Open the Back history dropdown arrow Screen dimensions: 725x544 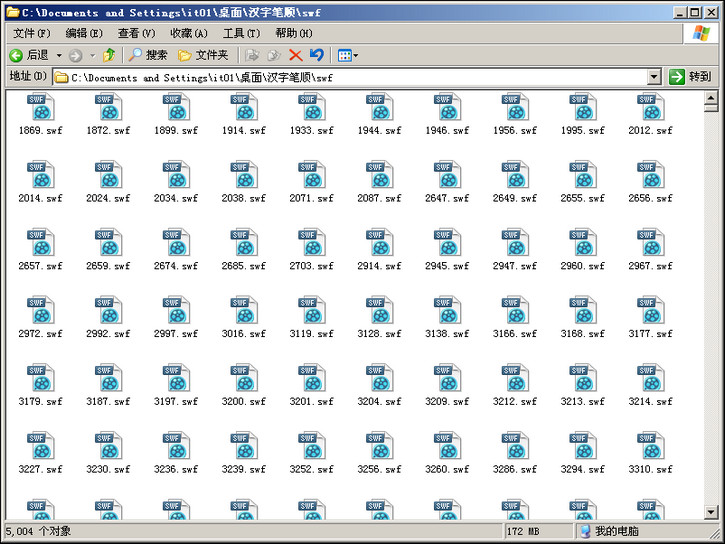click(x=59, y=56)
